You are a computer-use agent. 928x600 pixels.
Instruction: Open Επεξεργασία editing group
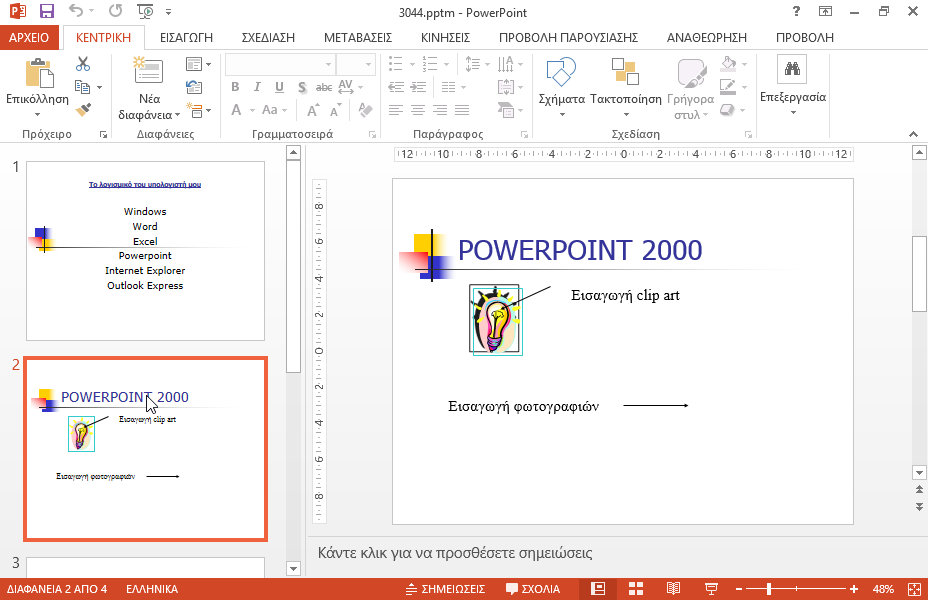(792, 86)
